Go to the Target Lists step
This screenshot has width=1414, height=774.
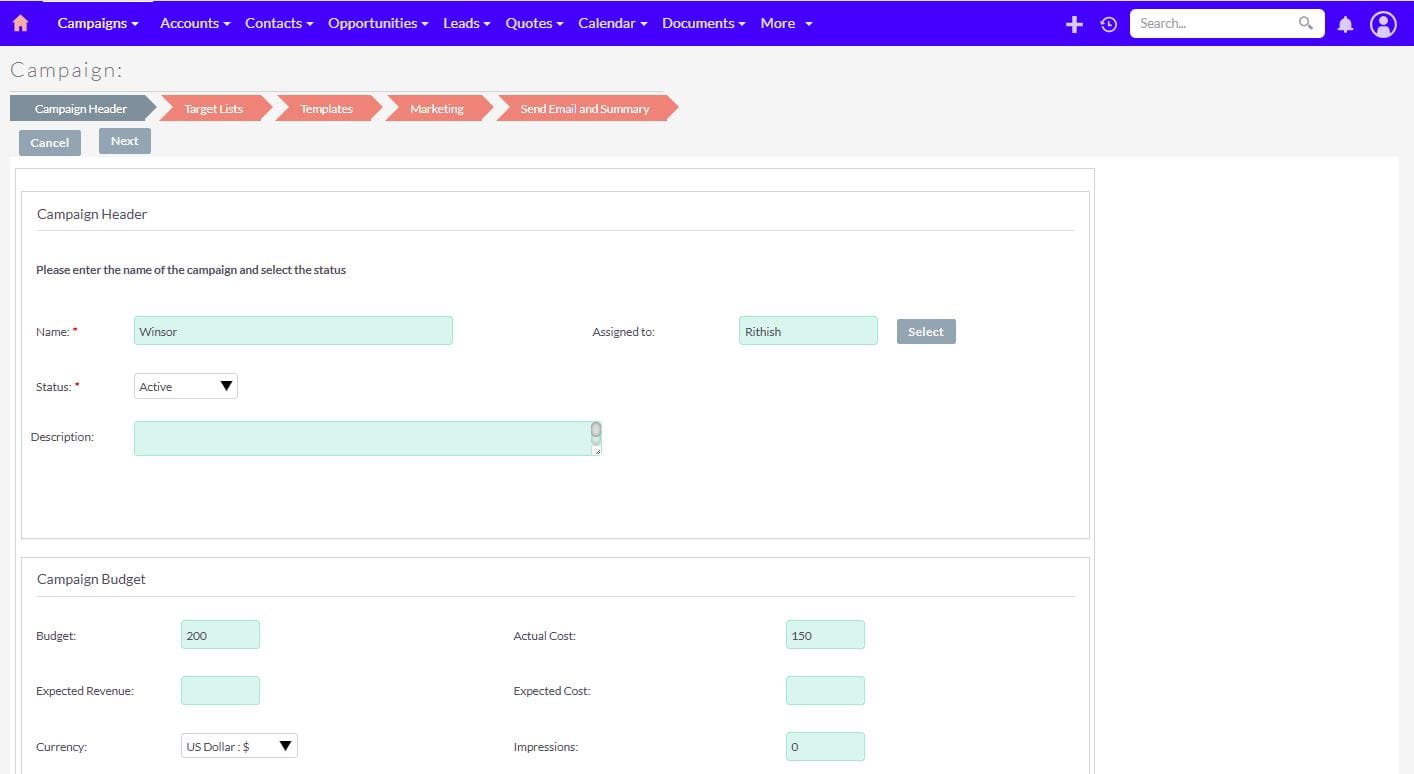click(213, 109)
